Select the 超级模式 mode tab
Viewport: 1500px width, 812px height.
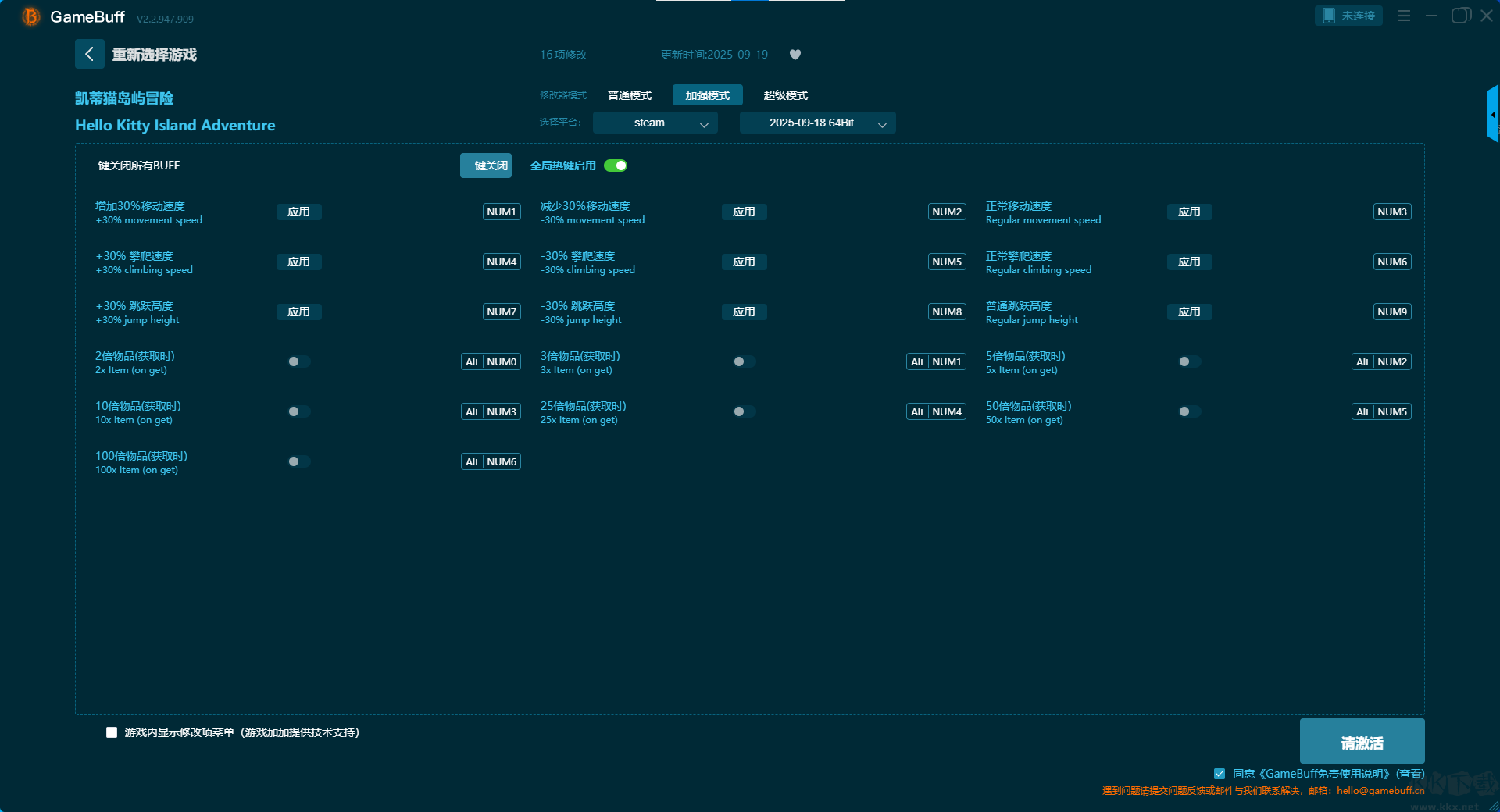coord(786,95)
